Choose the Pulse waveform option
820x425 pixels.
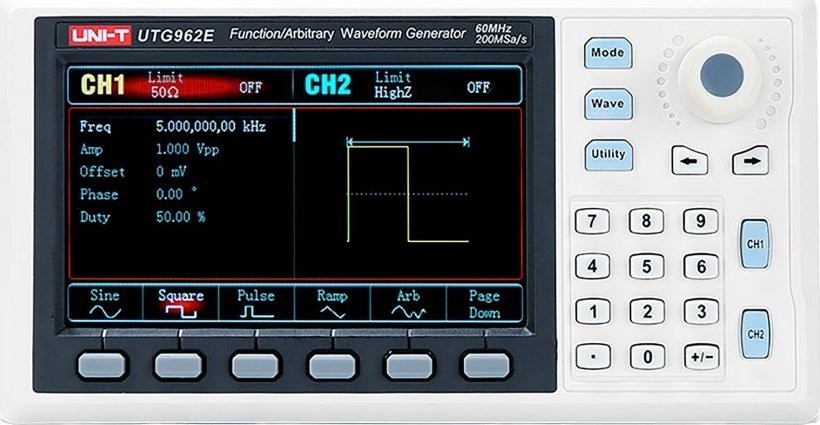point(256,304)
